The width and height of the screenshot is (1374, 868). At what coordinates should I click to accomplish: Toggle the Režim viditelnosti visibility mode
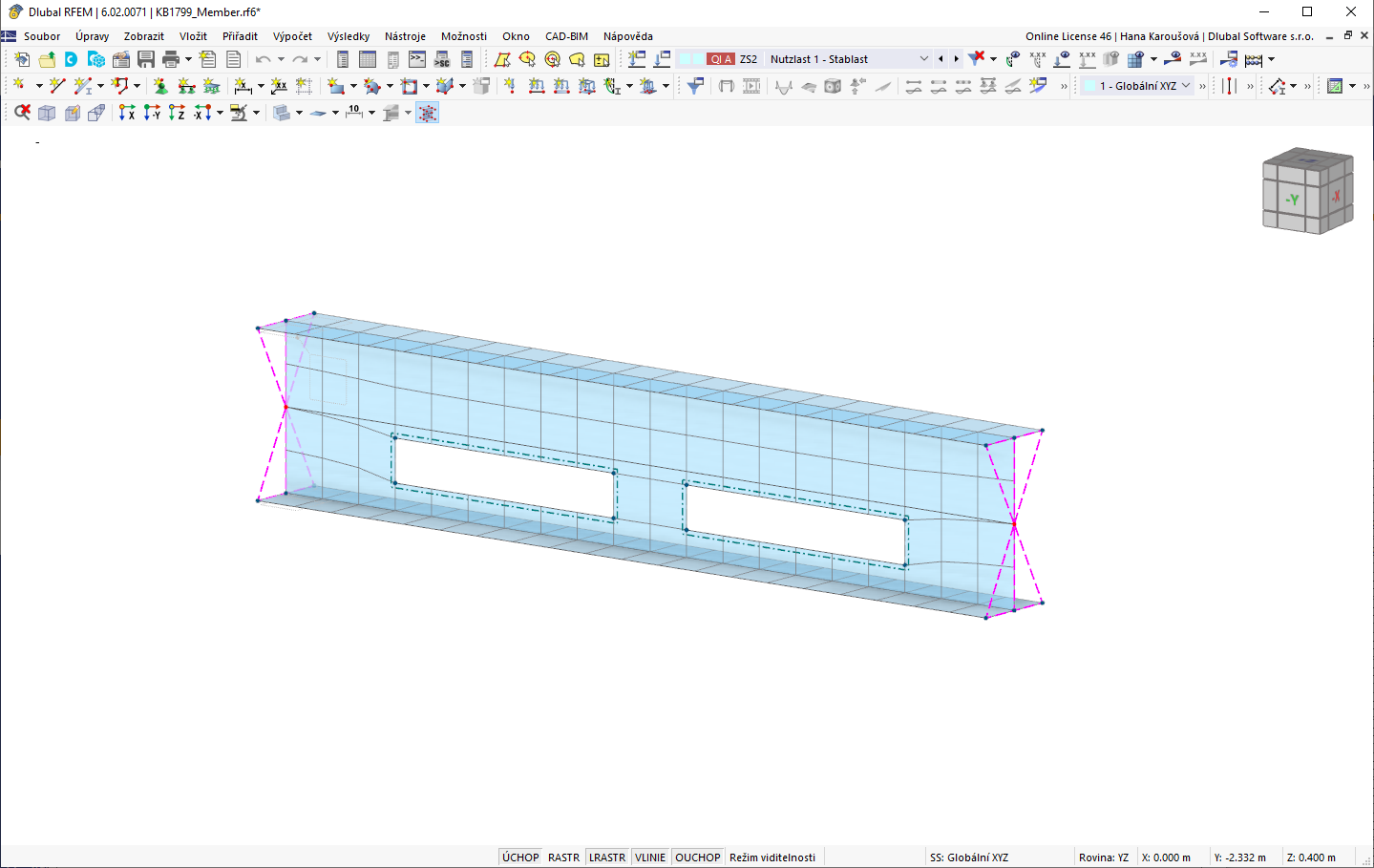pos(772,857)
